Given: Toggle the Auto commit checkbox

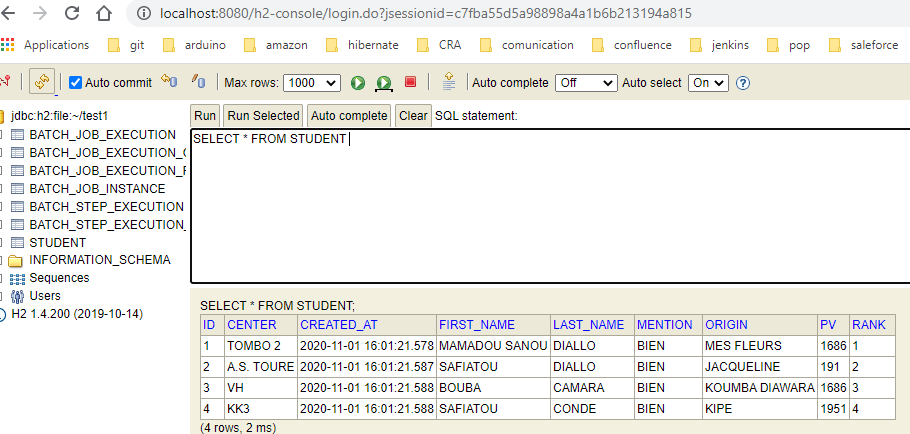Looking at the screenshot, I should coord(75,82).
